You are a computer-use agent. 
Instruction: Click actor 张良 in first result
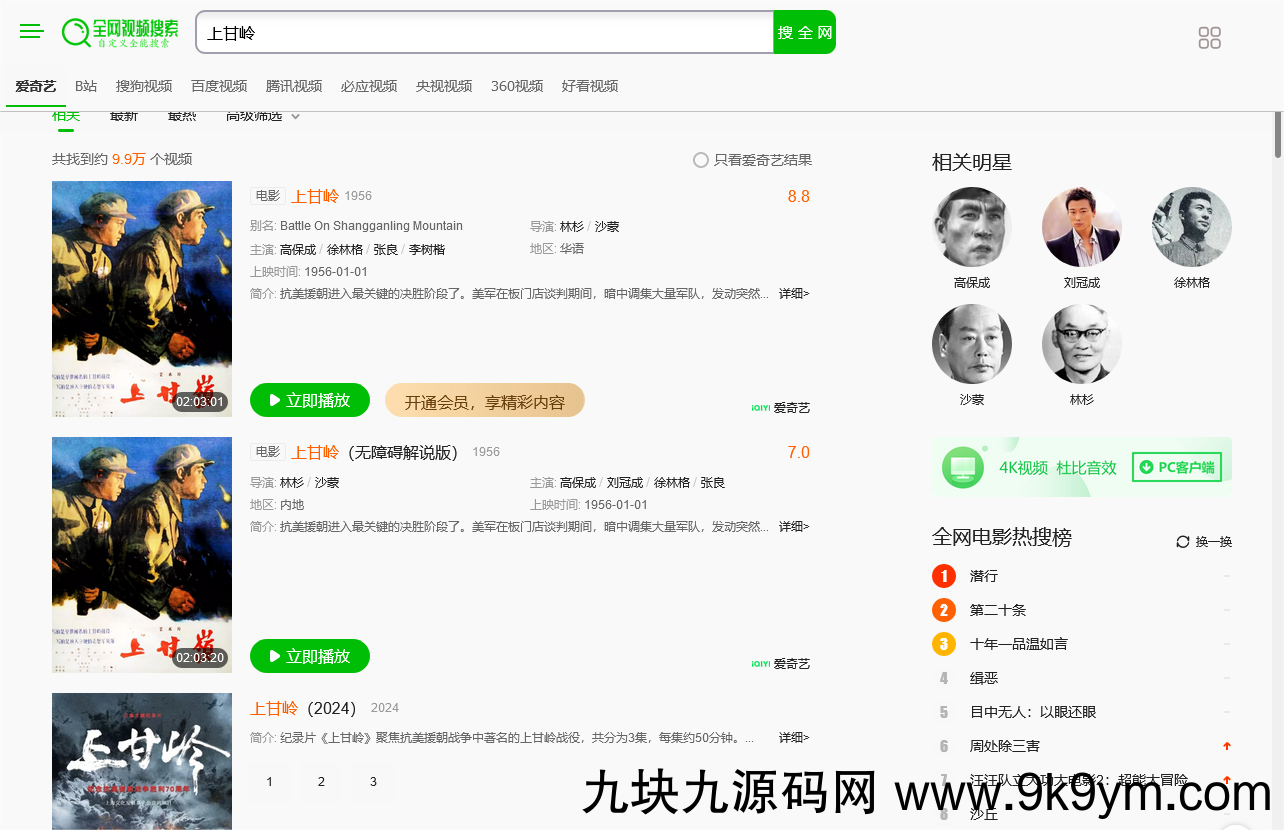(386, 250)
